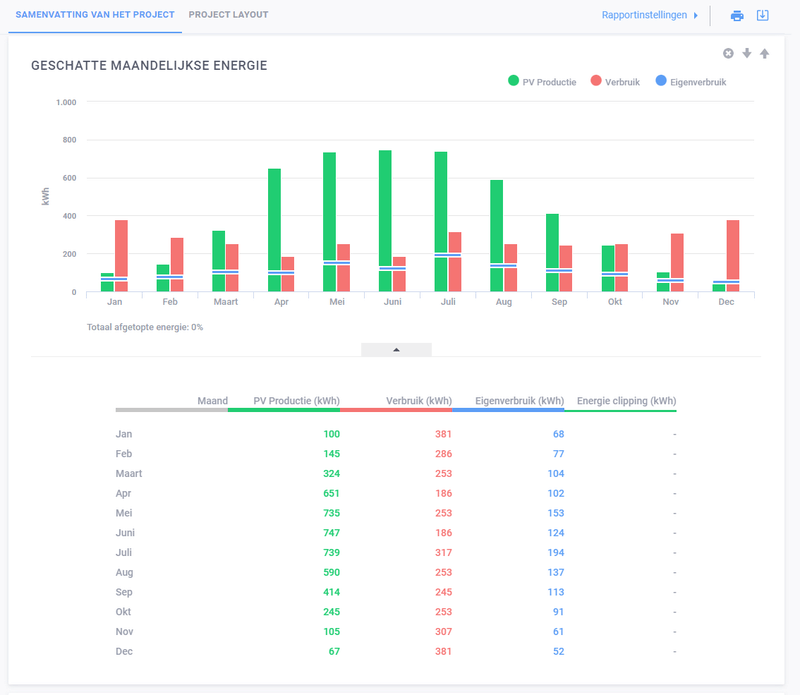Toggle Verbruik legend series

[616, 82]
